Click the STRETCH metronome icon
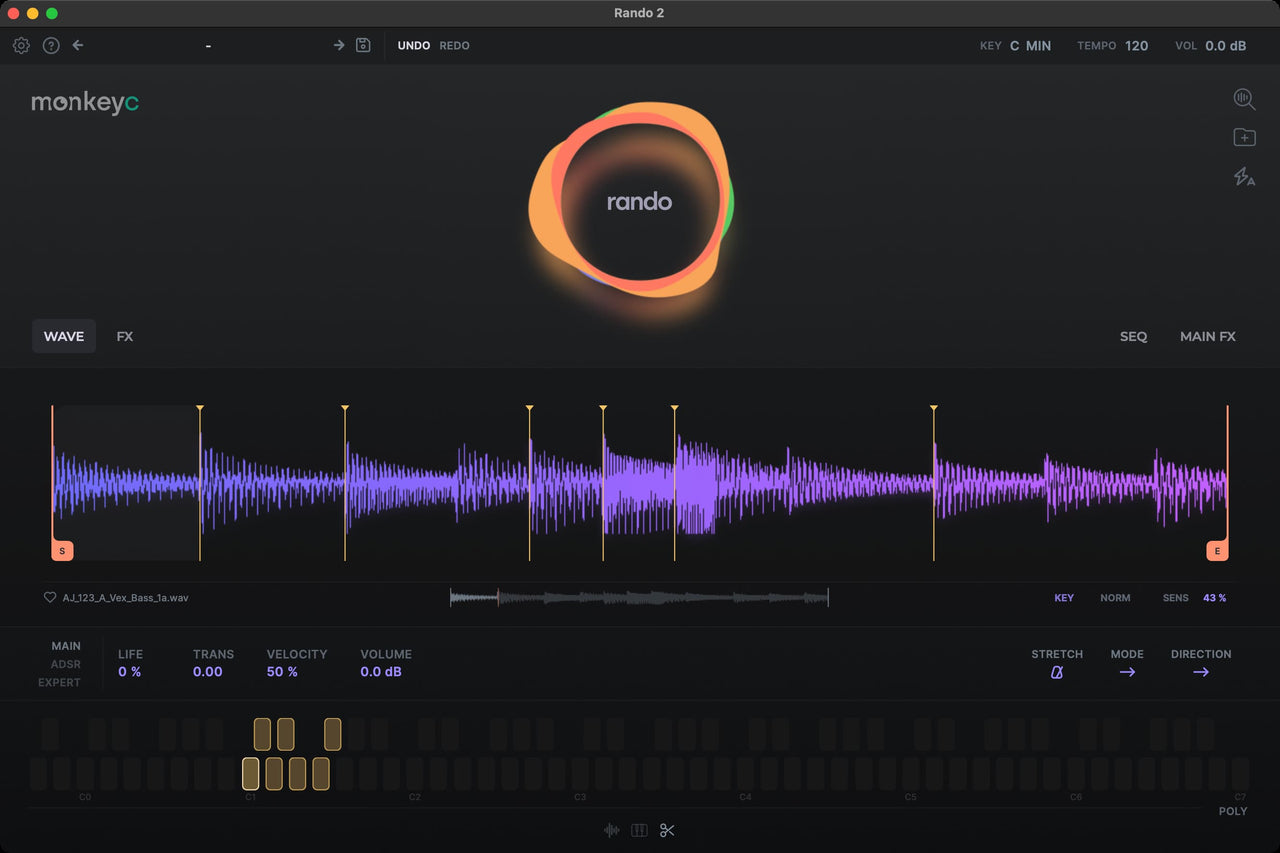Viewport: 1280px width, 853px height. [1057, 672]
